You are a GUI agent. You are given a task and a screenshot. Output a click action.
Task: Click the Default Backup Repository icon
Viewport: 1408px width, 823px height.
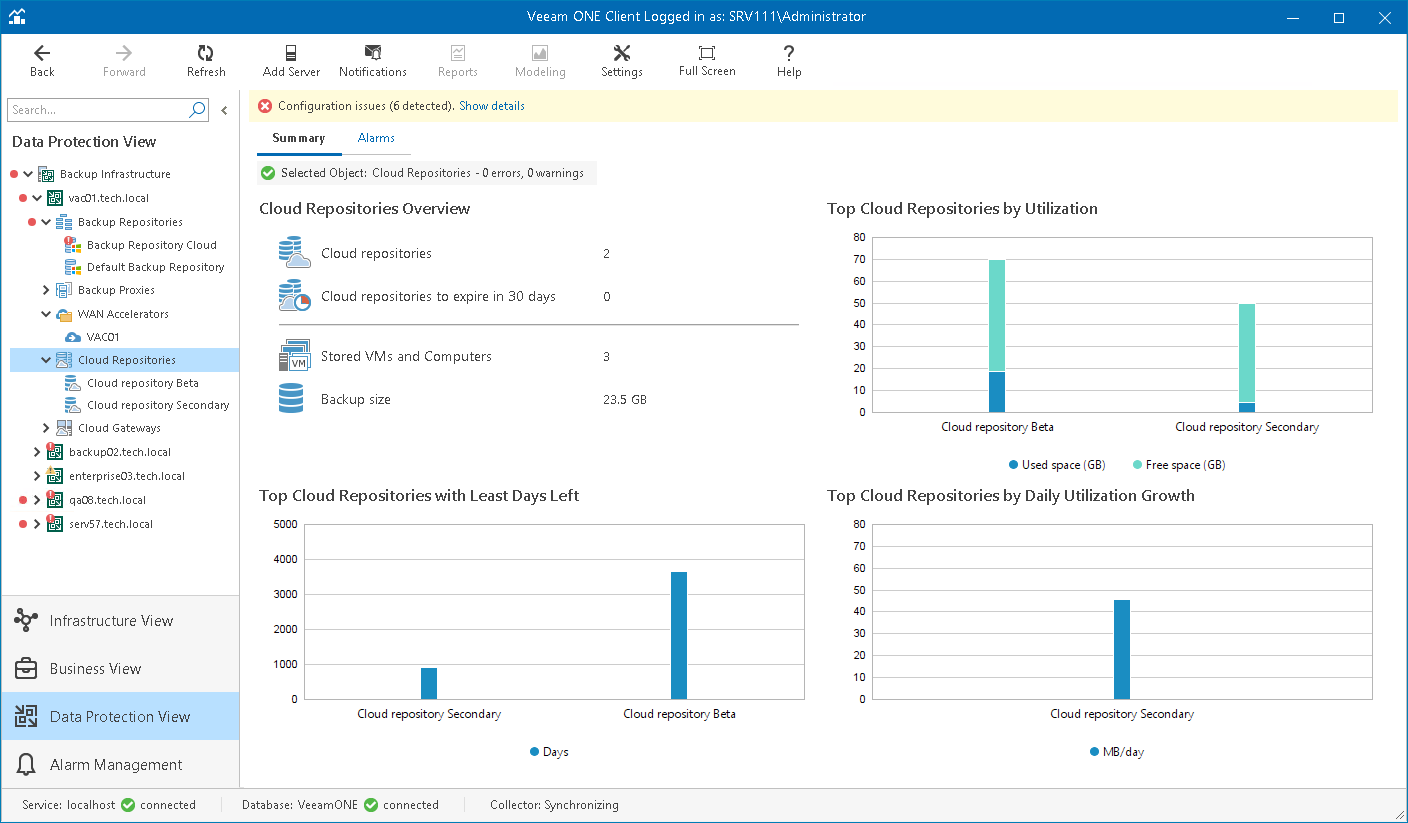pyautogui.click(x=72, y=267)
